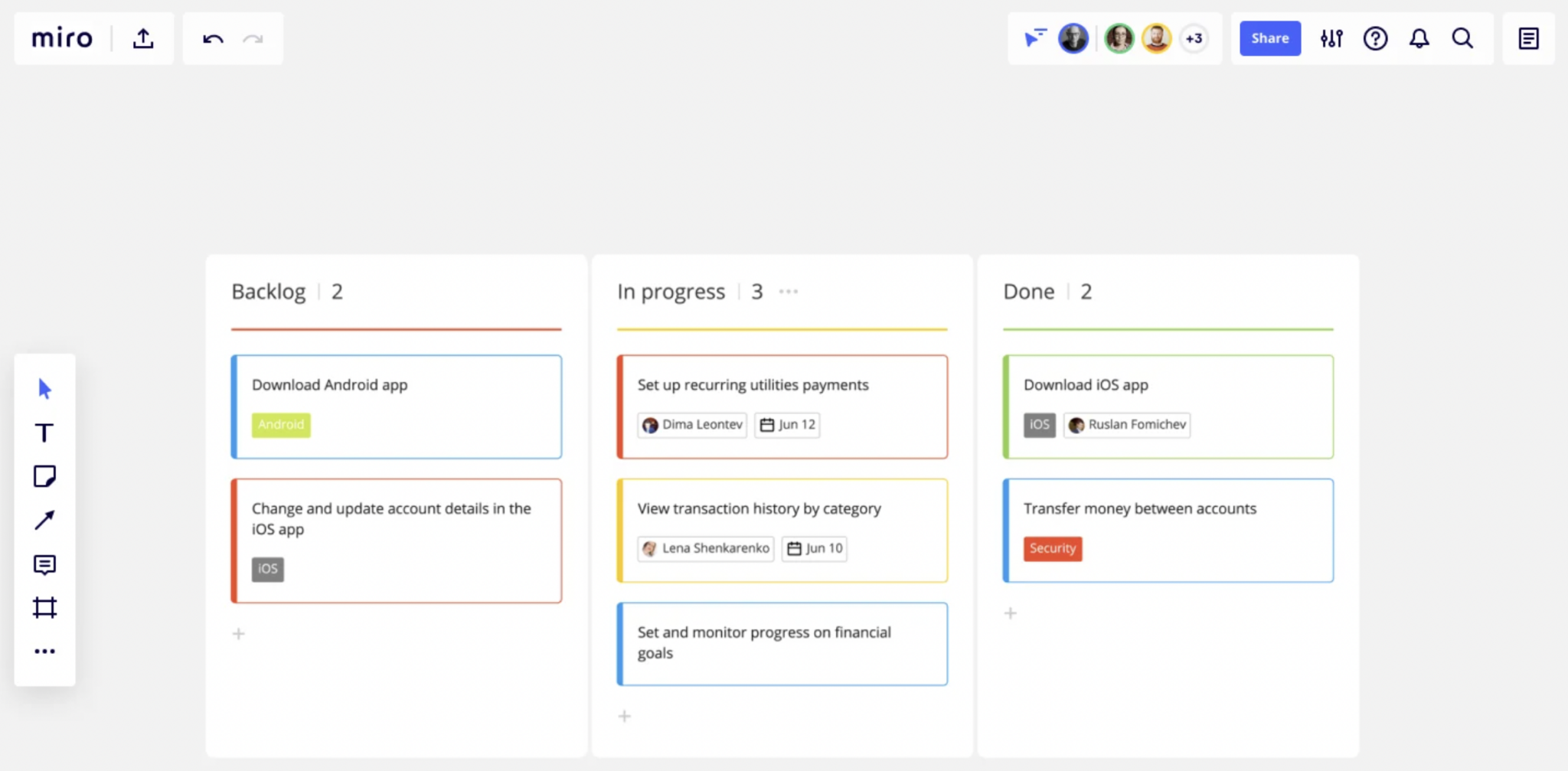Open the notifications bell
The image size is (1568, 771).
click(x=1419, y=38)
